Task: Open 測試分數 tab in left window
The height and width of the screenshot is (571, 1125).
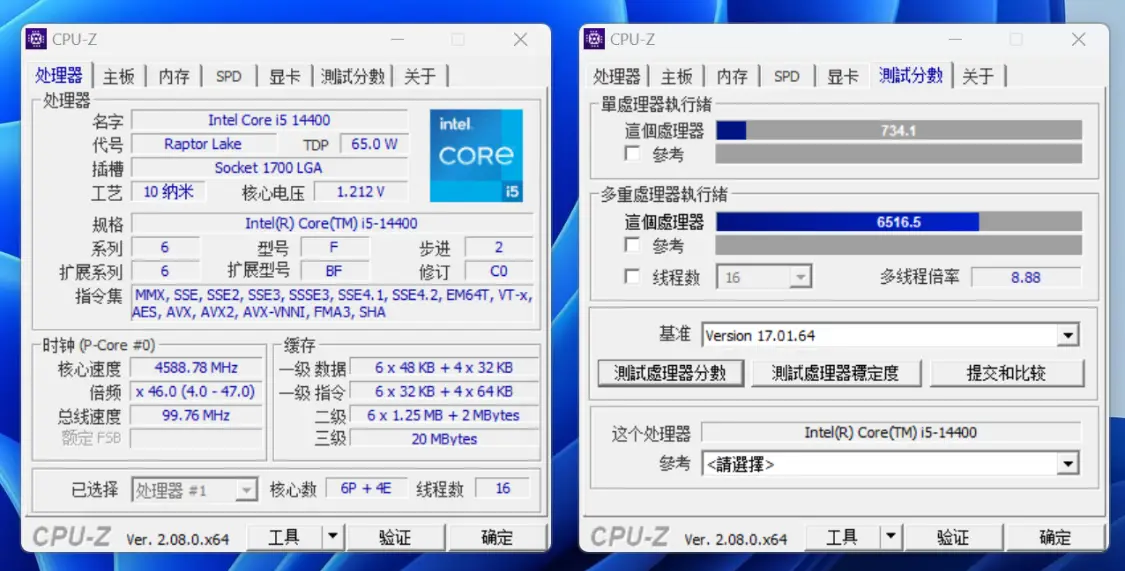Action: (352, 76)
